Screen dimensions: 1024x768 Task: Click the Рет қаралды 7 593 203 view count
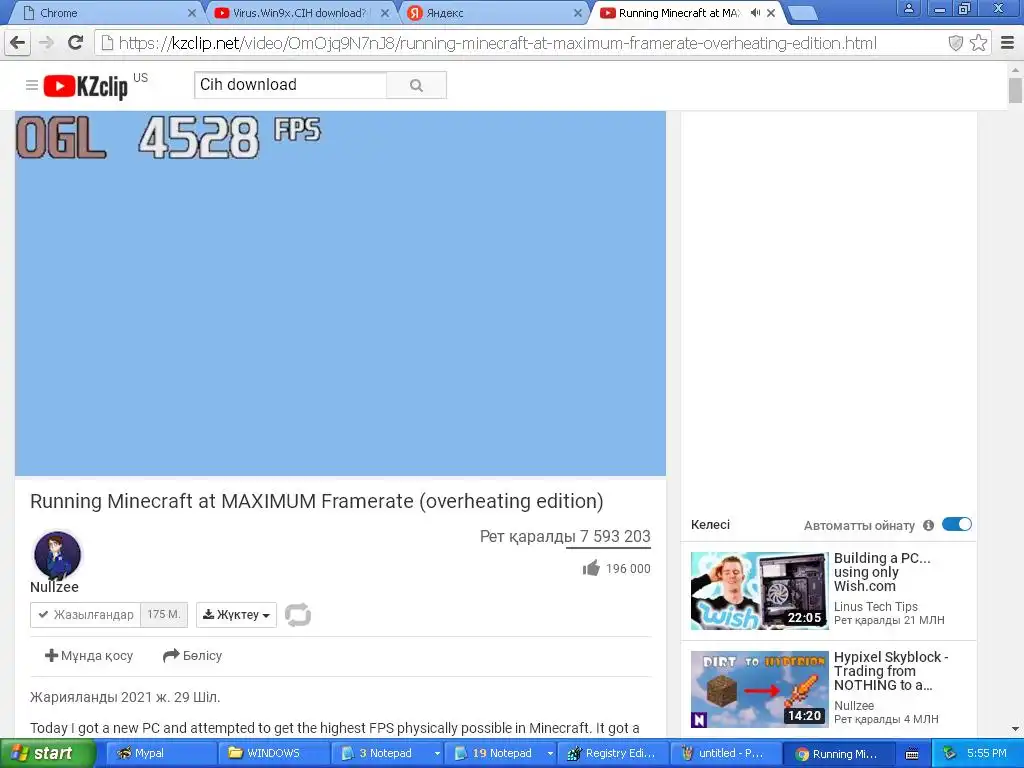point(565,537)
